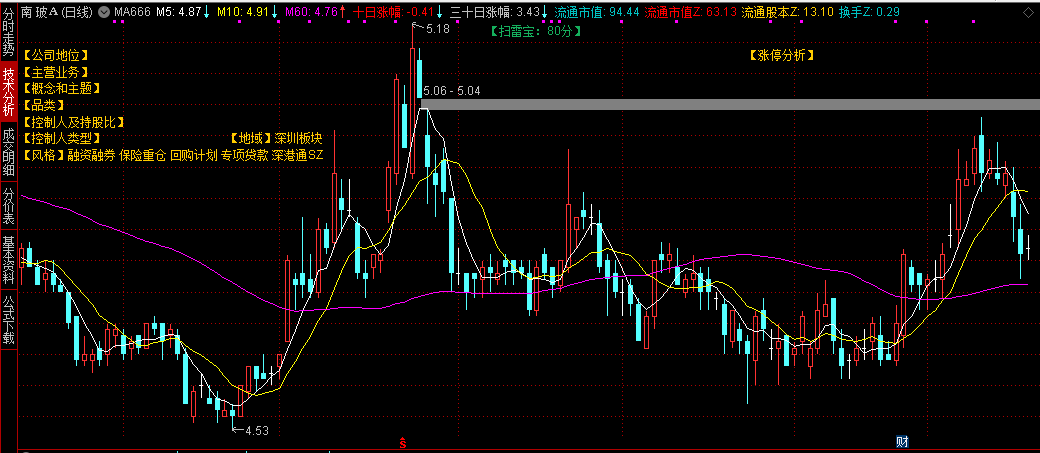Open 基本资料 side tab
The width and height of the screenshot is (1040, 453).
pyautogui.click(x=9, y=259)
